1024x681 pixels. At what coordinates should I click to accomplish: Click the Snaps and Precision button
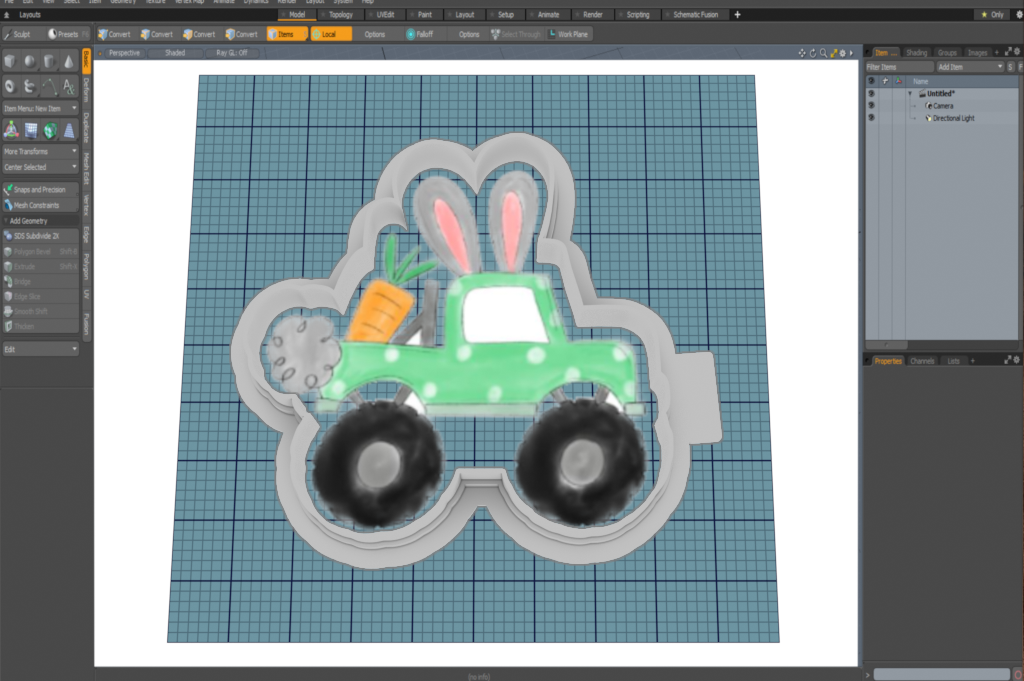click(x=40, y=189)
